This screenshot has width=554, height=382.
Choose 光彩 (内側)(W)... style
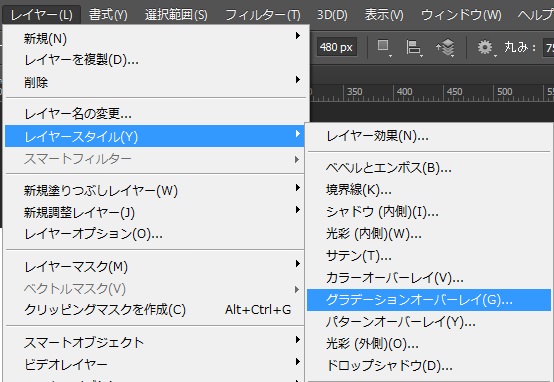pos(429,234)
